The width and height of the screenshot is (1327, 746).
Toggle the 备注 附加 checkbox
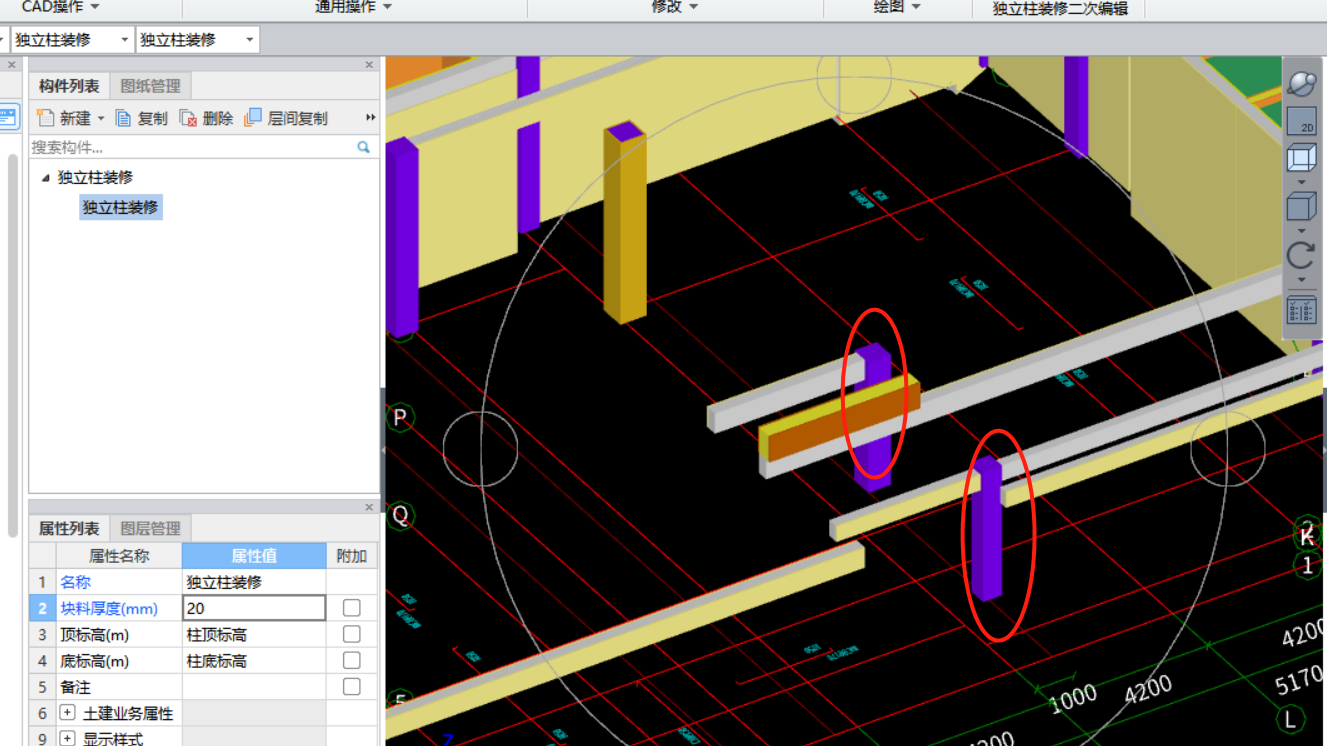[x=351, y=686]
